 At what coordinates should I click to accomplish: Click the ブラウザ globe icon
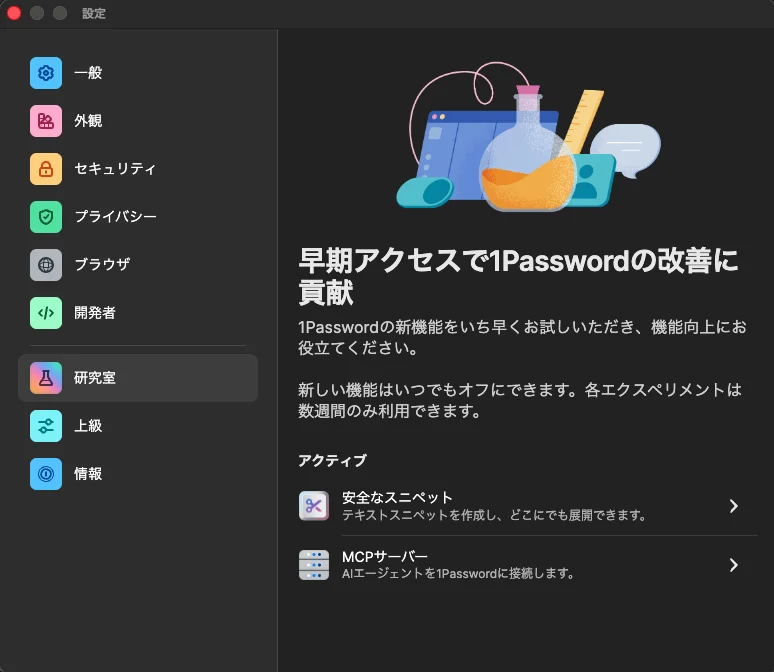pos(46,265)
